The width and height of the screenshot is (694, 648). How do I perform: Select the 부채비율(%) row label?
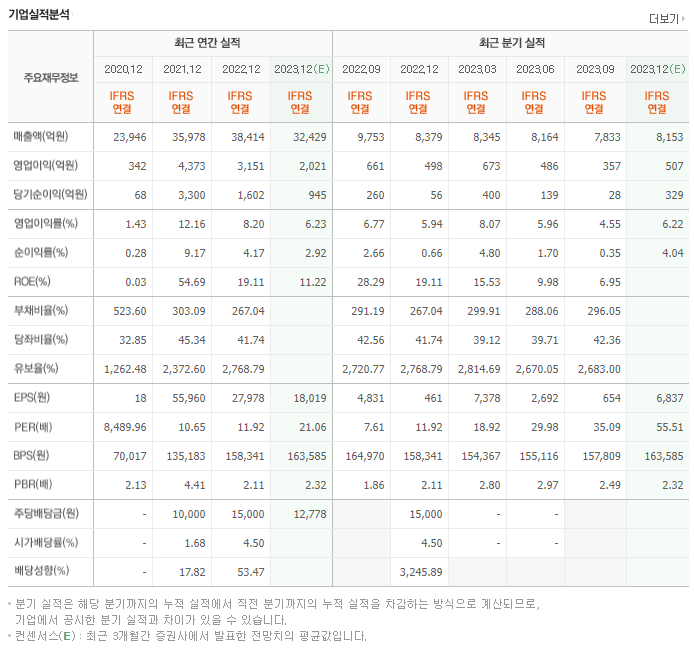pos(40,310)
